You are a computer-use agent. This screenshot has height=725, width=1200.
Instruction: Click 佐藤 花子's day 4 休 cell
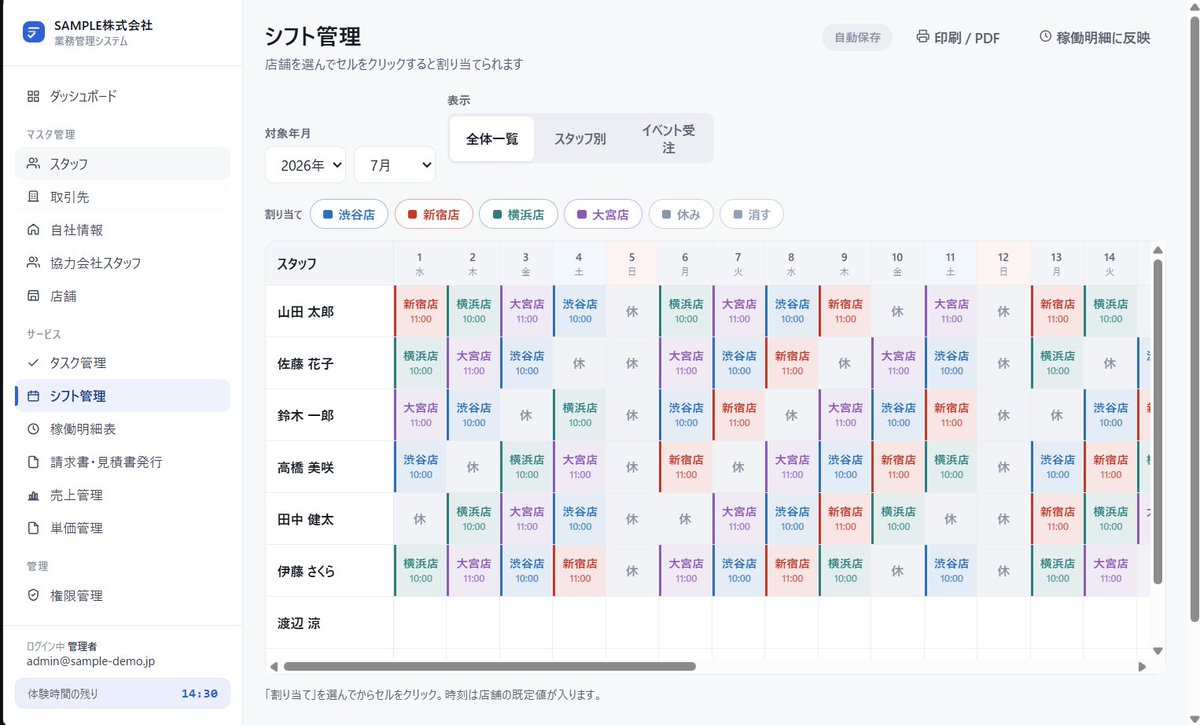point(579,363)
